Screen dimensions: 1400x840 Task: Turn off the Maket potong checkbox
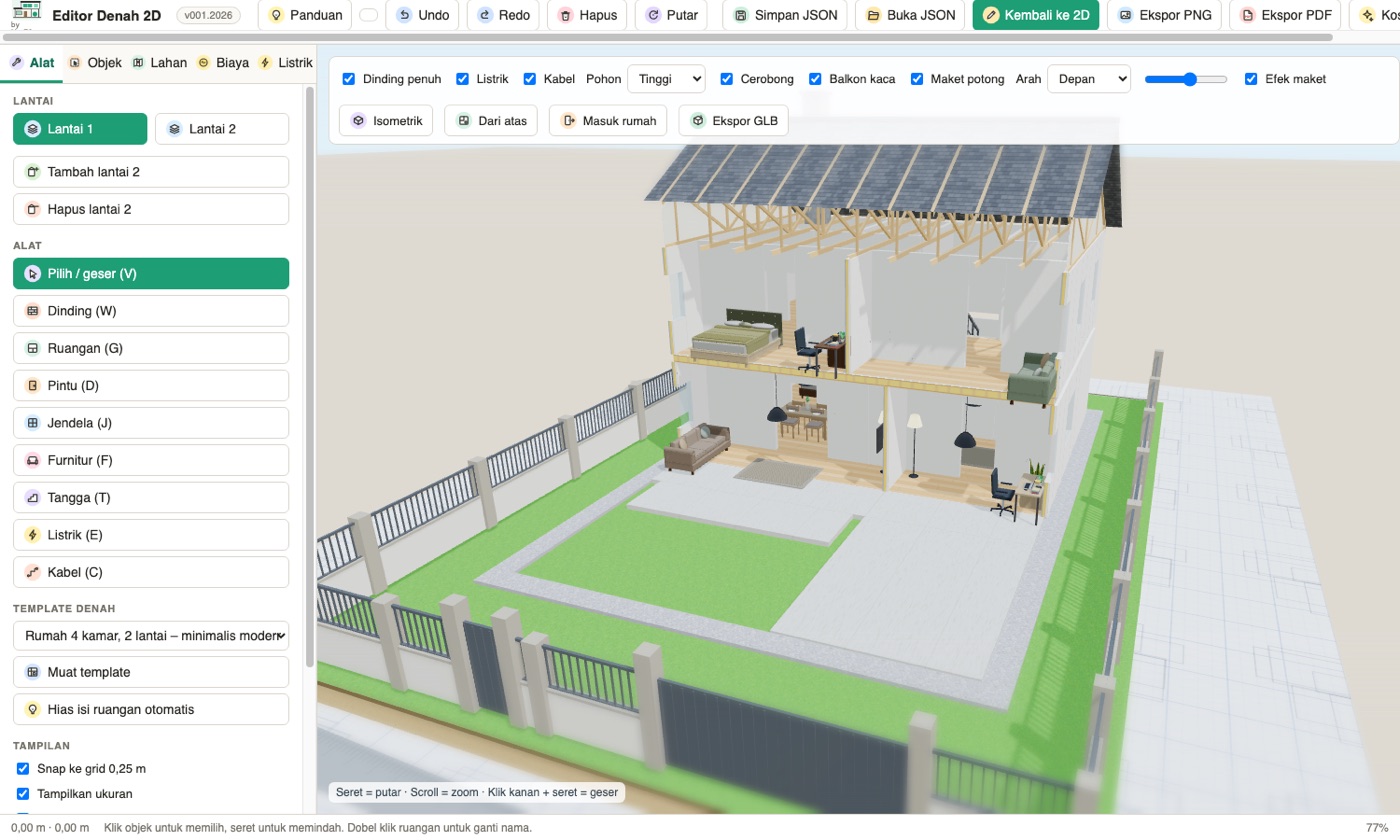coord(917,79)
